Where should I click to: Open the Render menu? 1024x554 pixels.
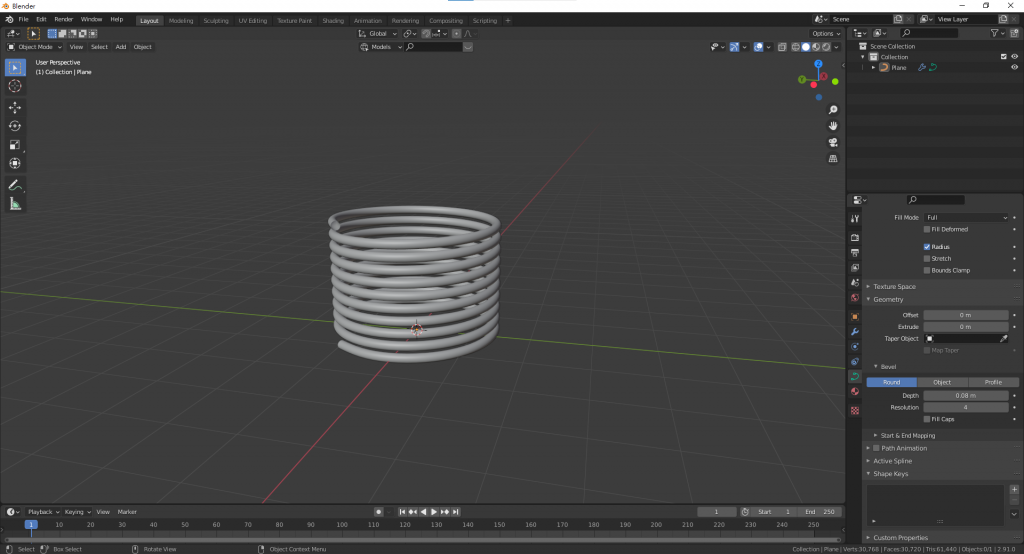coord(63,19)
